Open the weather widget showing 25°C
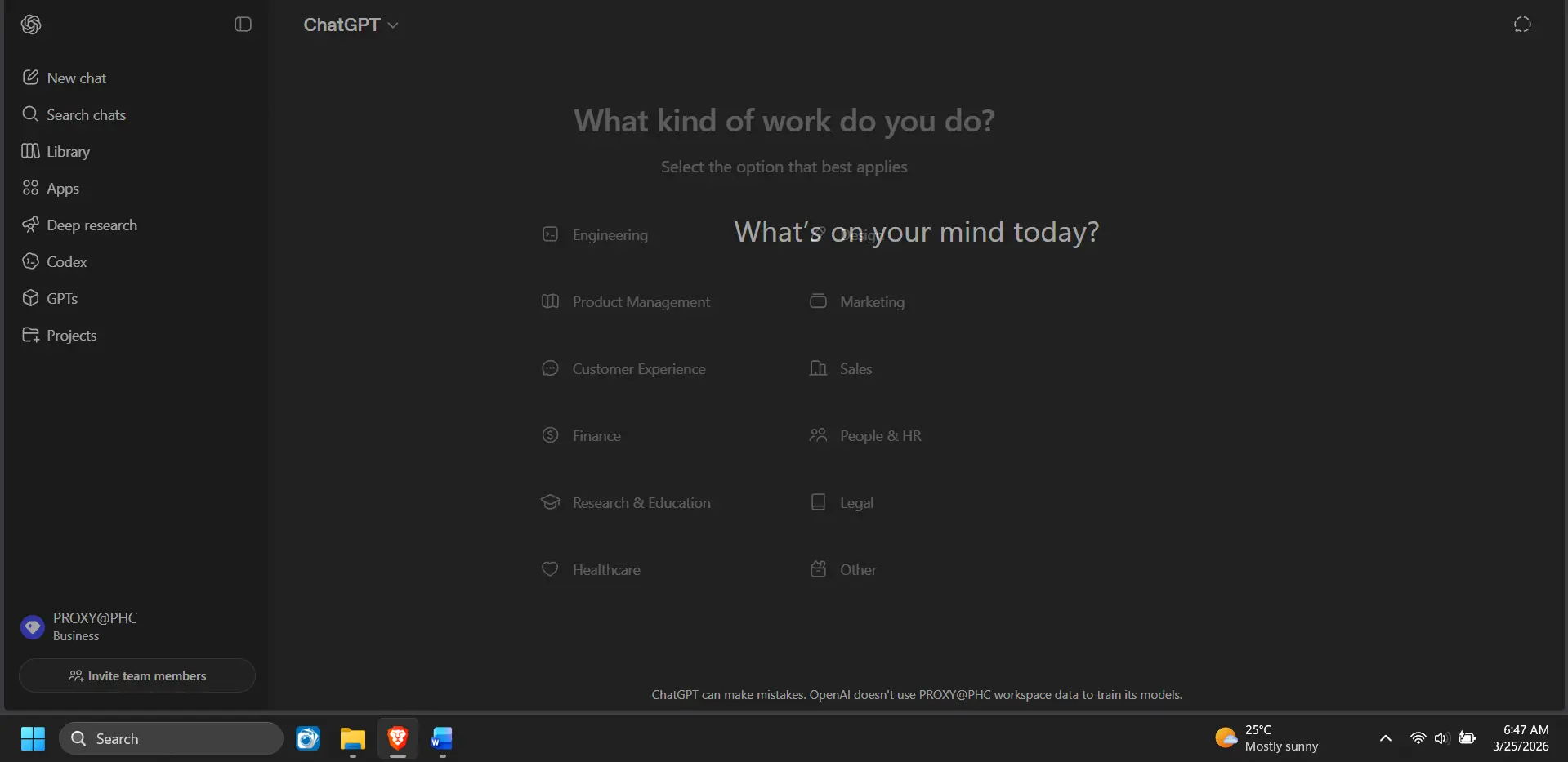Image resolution: width=1568 pixels, height=762 pixels. (x=1266, y=738)
